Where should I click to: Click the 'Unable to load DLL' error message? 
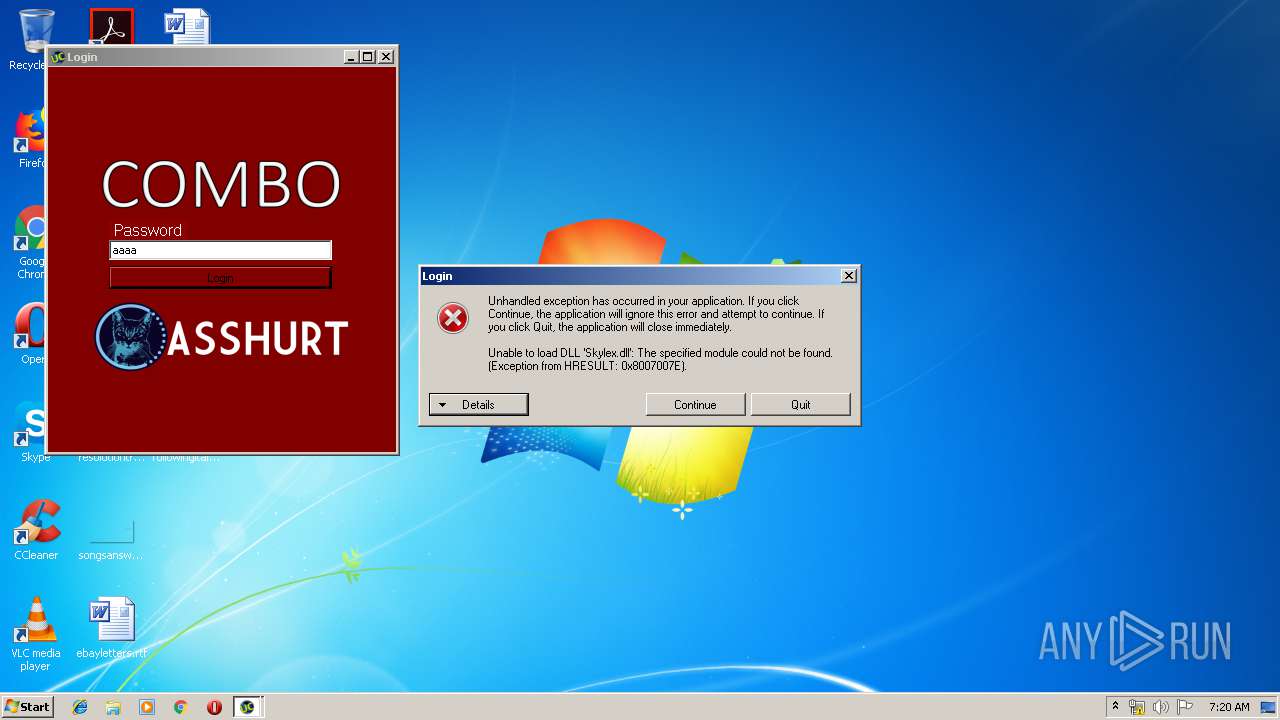pos(660,359)
